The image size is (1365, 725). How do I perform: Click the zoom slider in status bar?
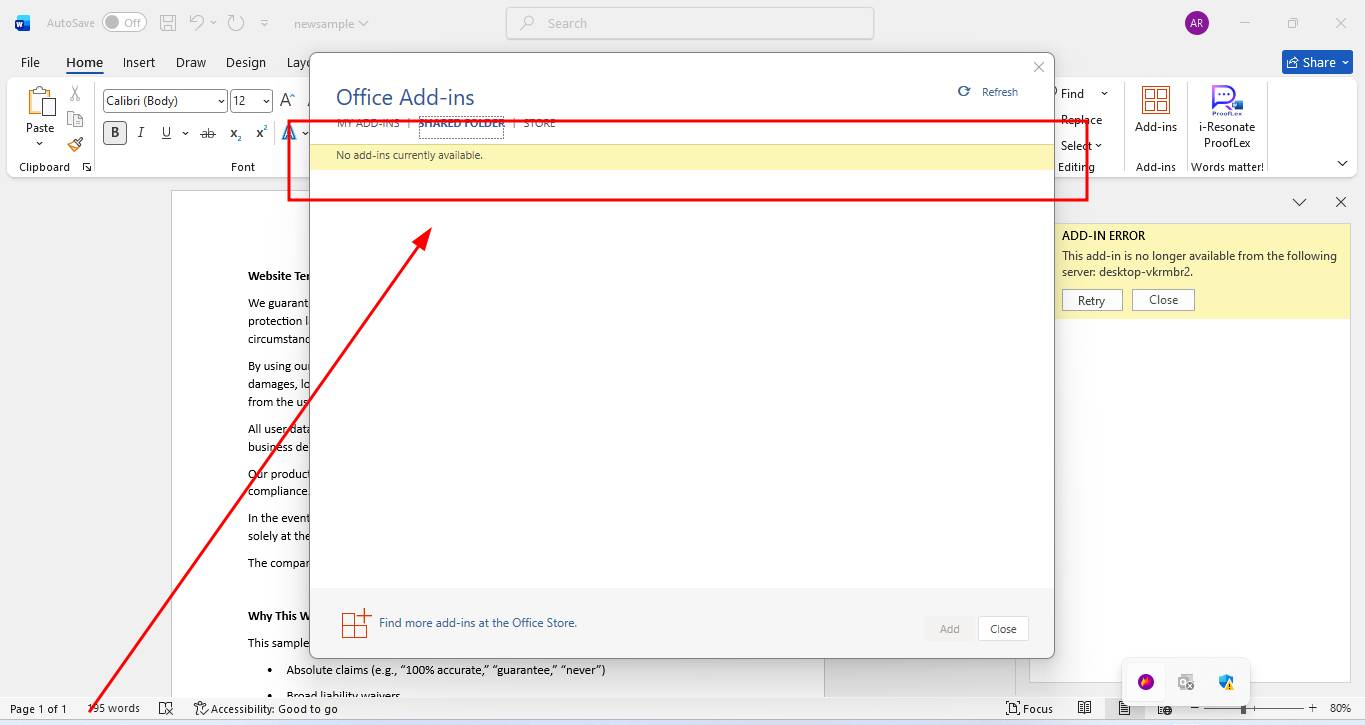[1244, 708]
